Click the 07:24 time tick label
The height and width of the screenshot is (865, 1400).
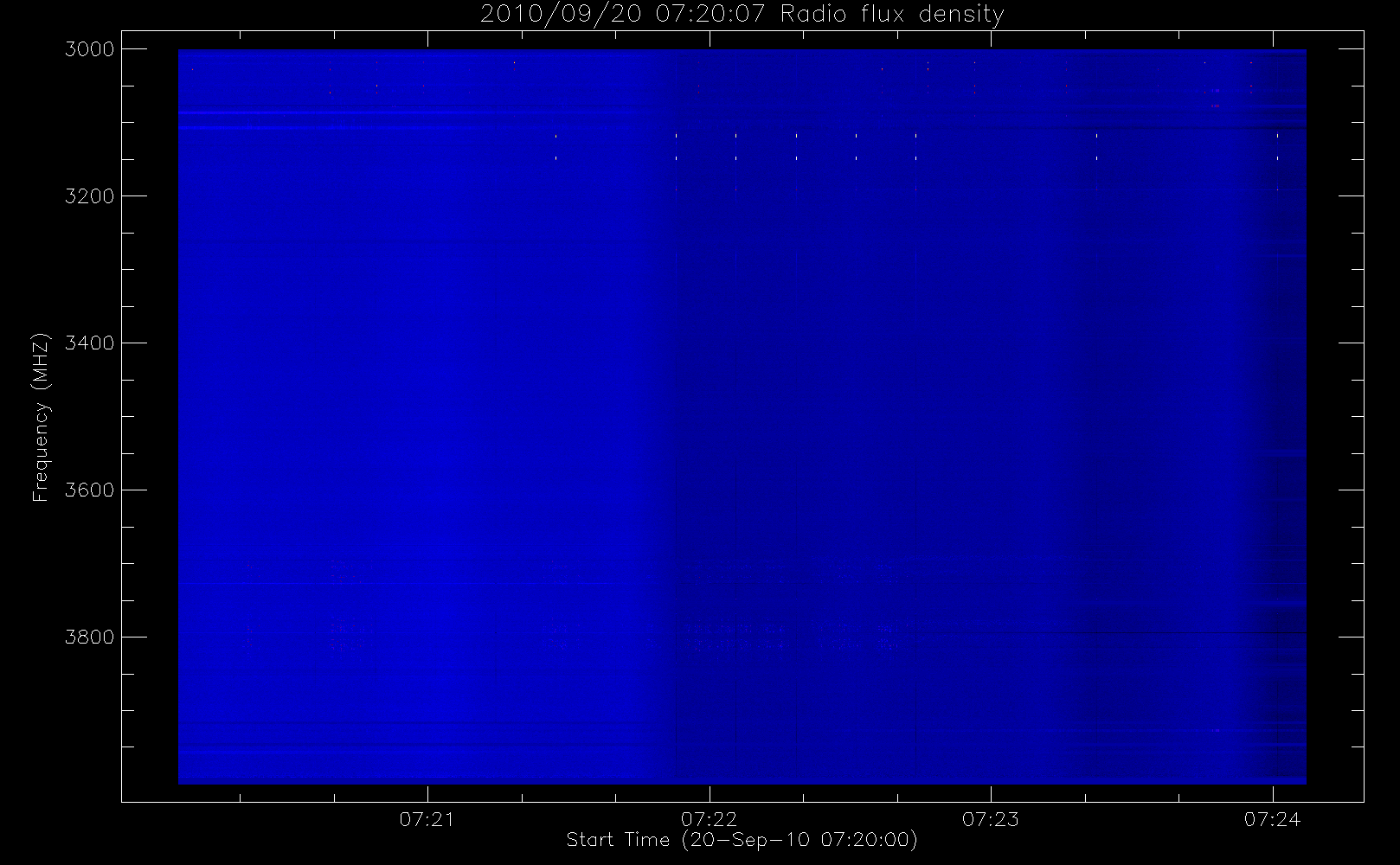coord(1272,819)
